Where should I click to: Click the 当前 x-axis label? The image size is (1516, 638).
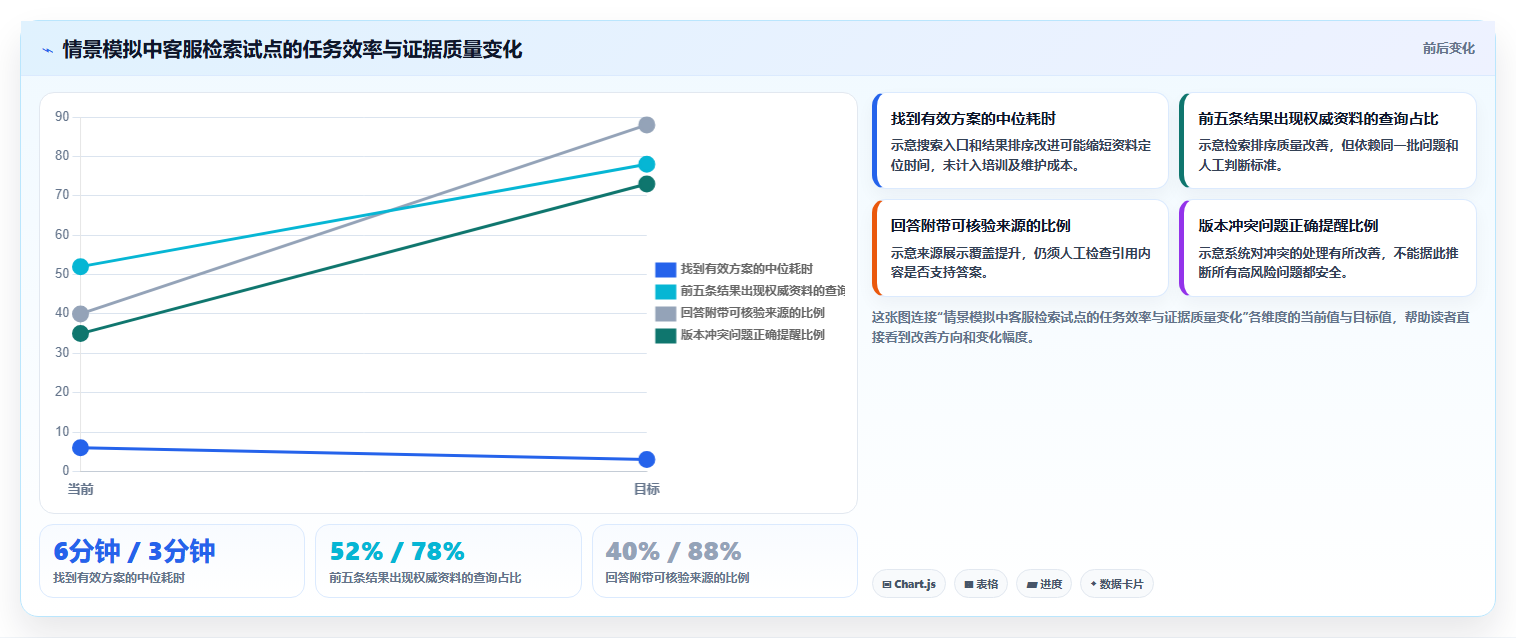click(x=81, y=489)
